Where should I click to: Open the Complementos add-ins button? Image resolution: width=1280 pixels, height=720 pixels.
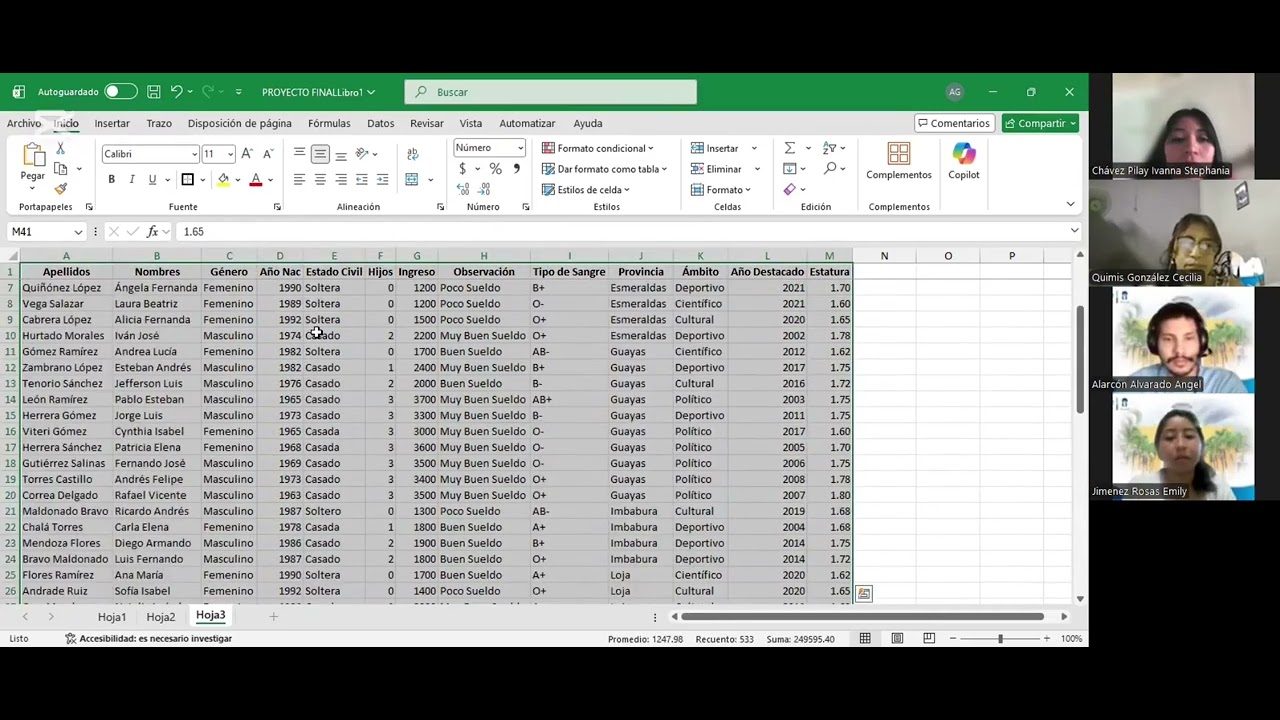point(898,160)
